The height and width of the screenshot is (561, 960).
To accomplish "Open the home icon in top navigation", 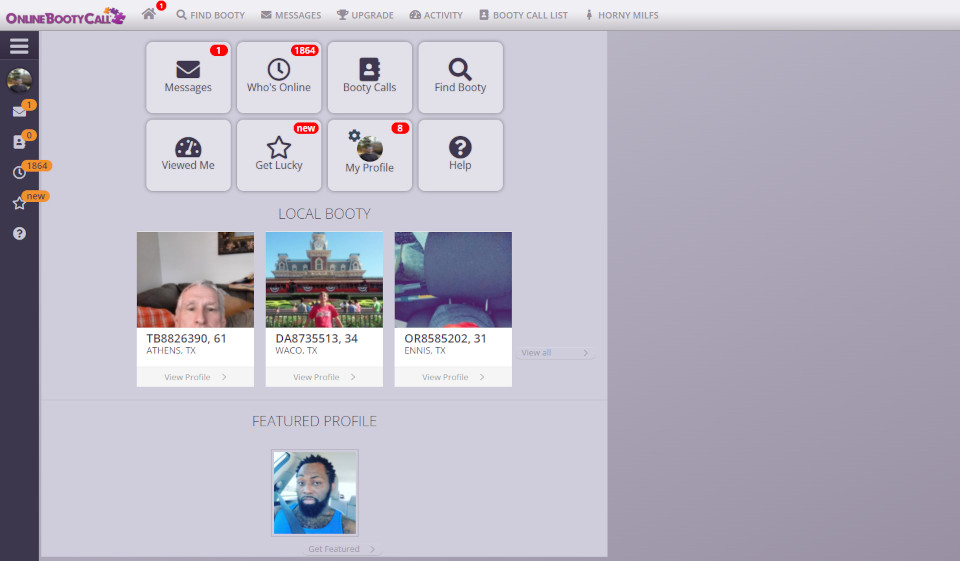I will coord(149,14).
